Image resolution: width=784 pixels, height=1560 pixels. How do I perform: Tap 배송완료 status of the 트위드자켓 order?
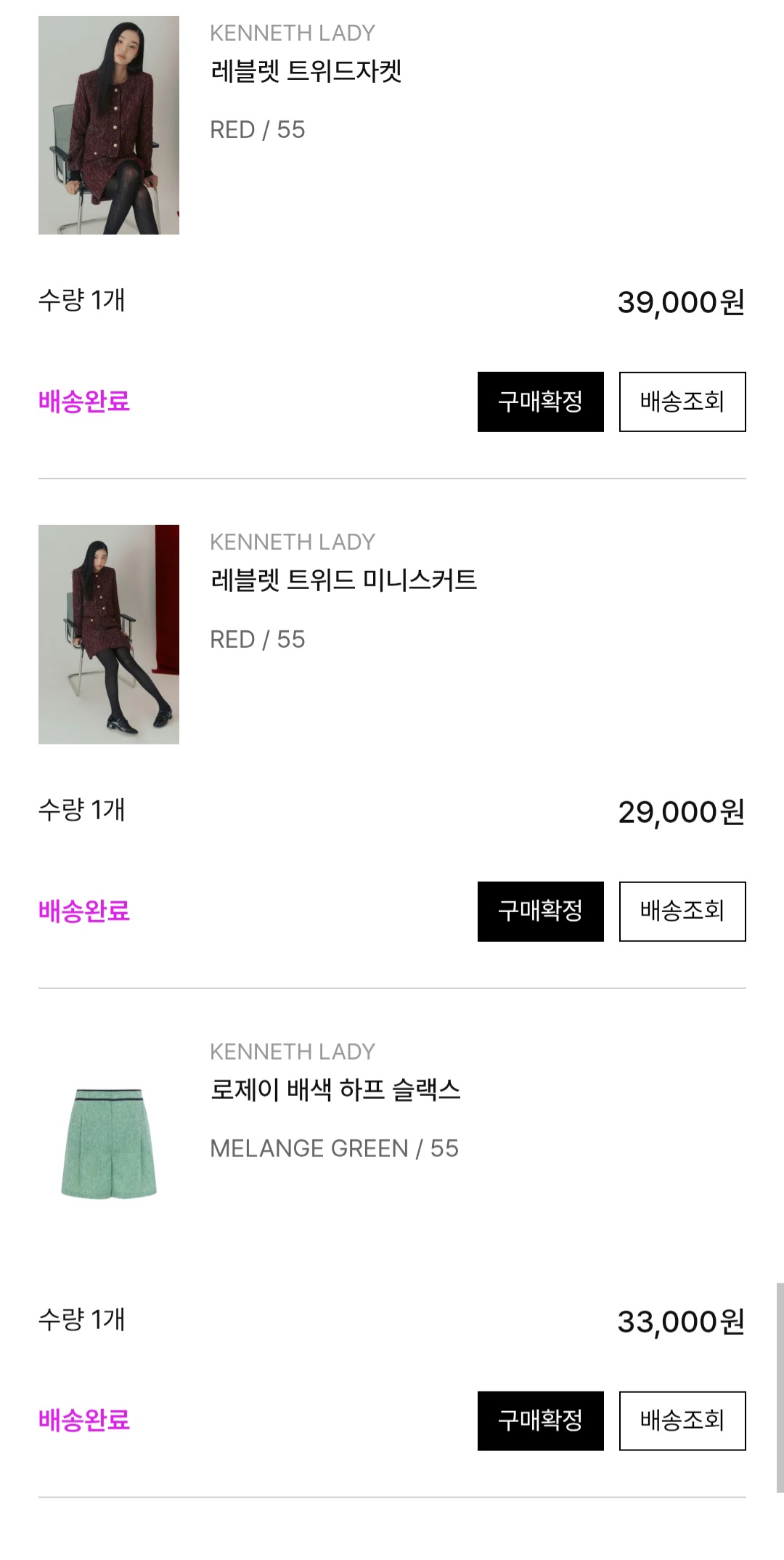point(84,402)
